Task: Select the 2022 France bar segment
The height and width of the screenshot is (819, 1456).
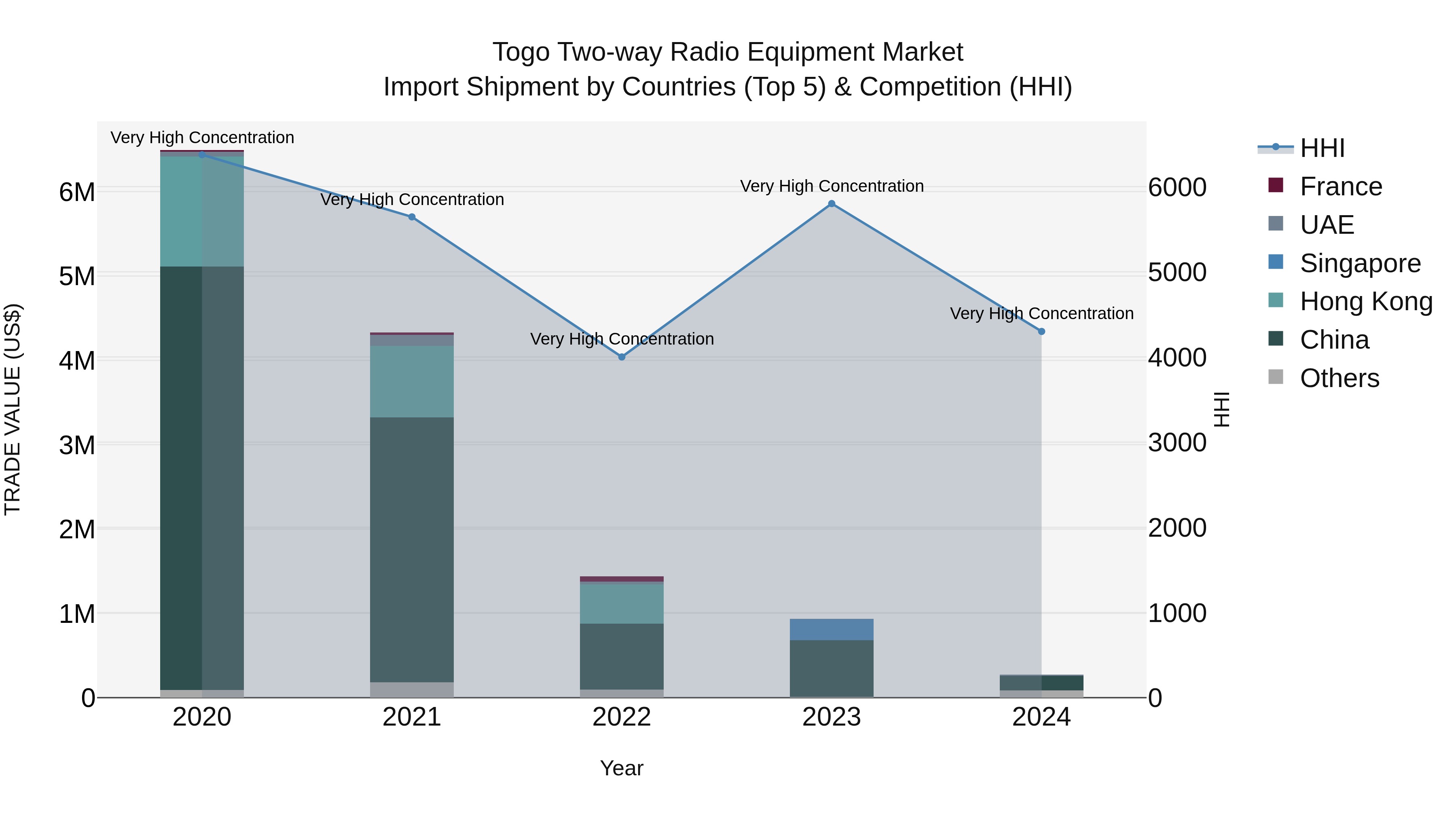Action: (622, 579)
